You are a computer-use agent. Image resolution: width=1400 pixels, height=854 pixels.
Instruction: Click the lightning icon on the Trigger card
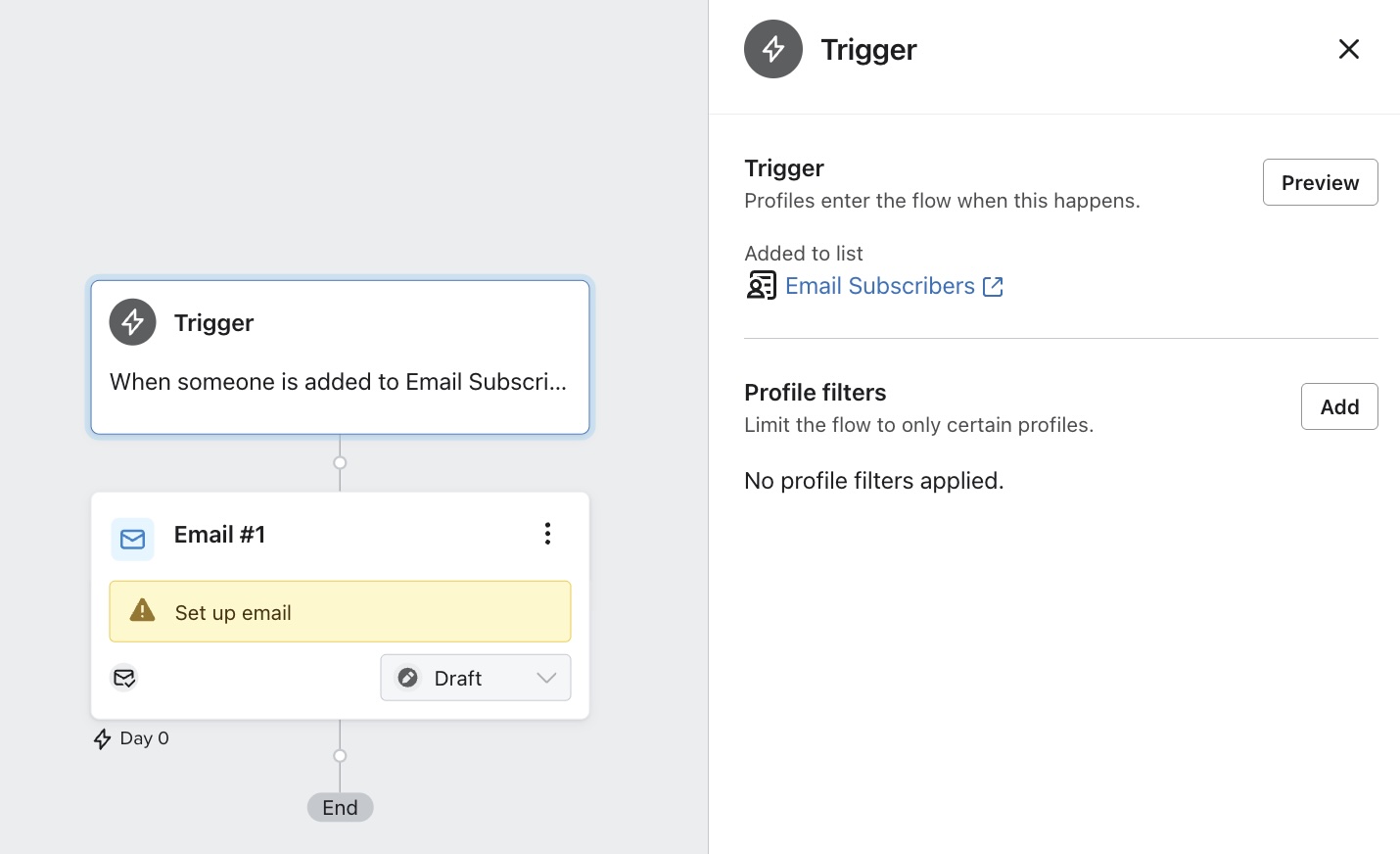point(132,321)
